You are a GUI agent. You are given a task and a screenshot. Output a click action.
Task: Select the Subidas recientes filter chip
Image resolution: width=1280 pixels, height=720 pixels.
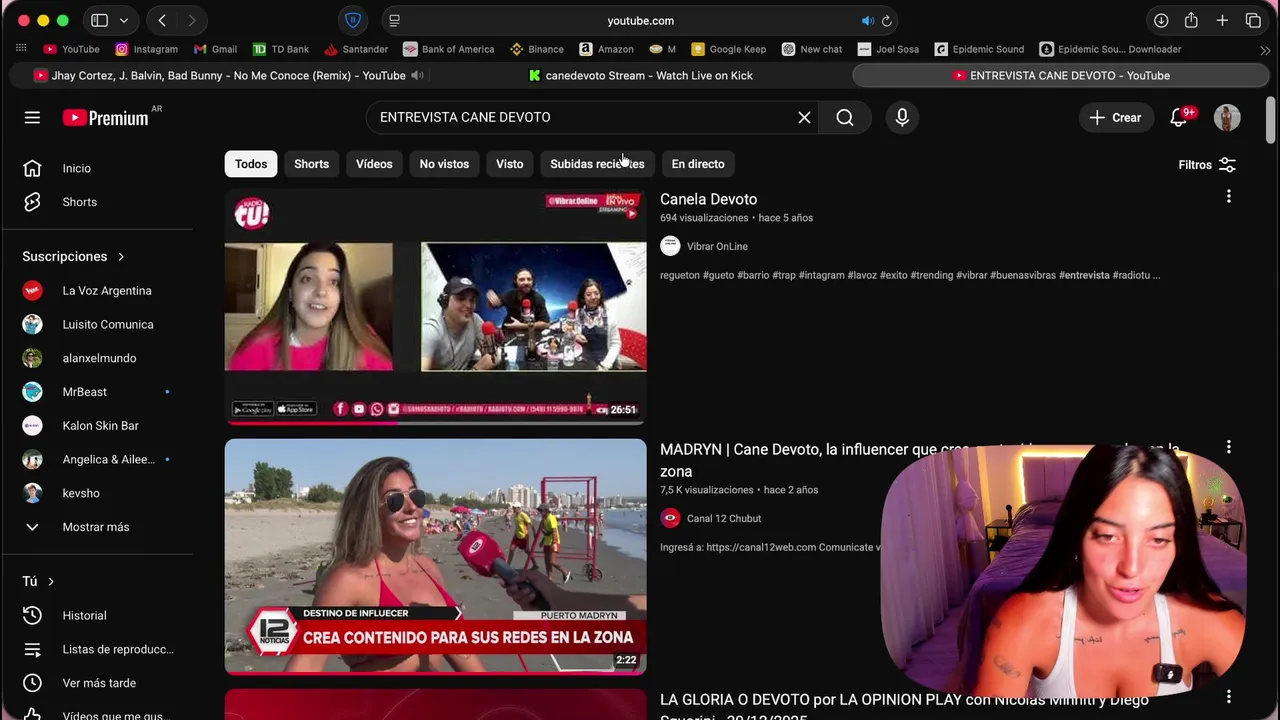tap(597, 164)
